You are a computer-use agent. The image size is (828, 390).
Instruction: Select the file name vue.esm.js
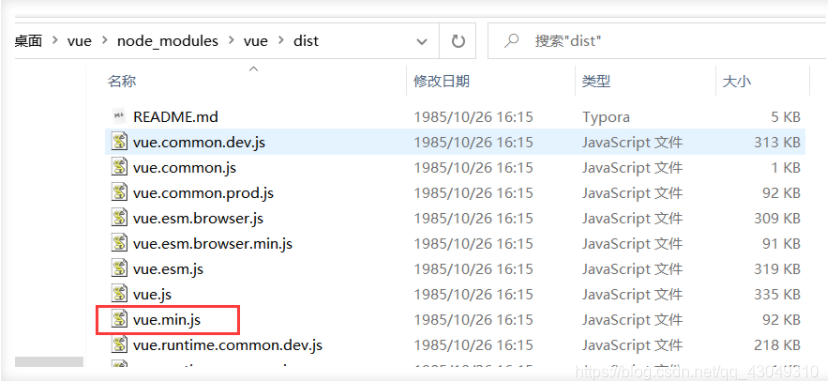tap(168, 269)
